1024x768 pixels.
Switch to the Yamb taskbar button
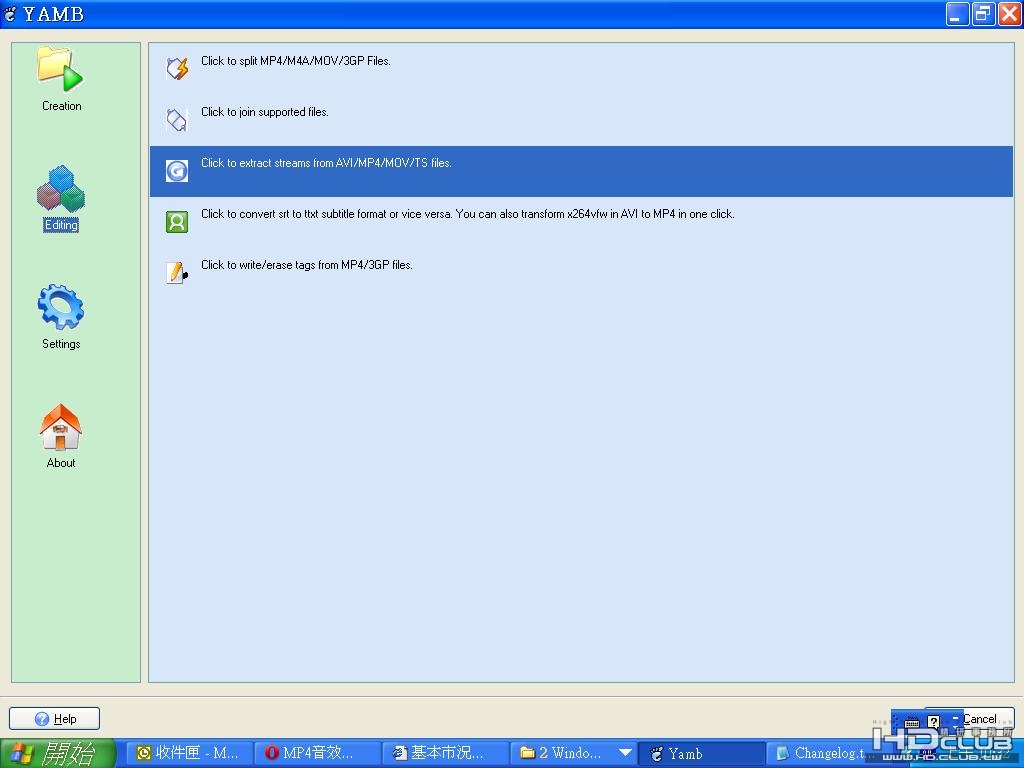(702, 753)
